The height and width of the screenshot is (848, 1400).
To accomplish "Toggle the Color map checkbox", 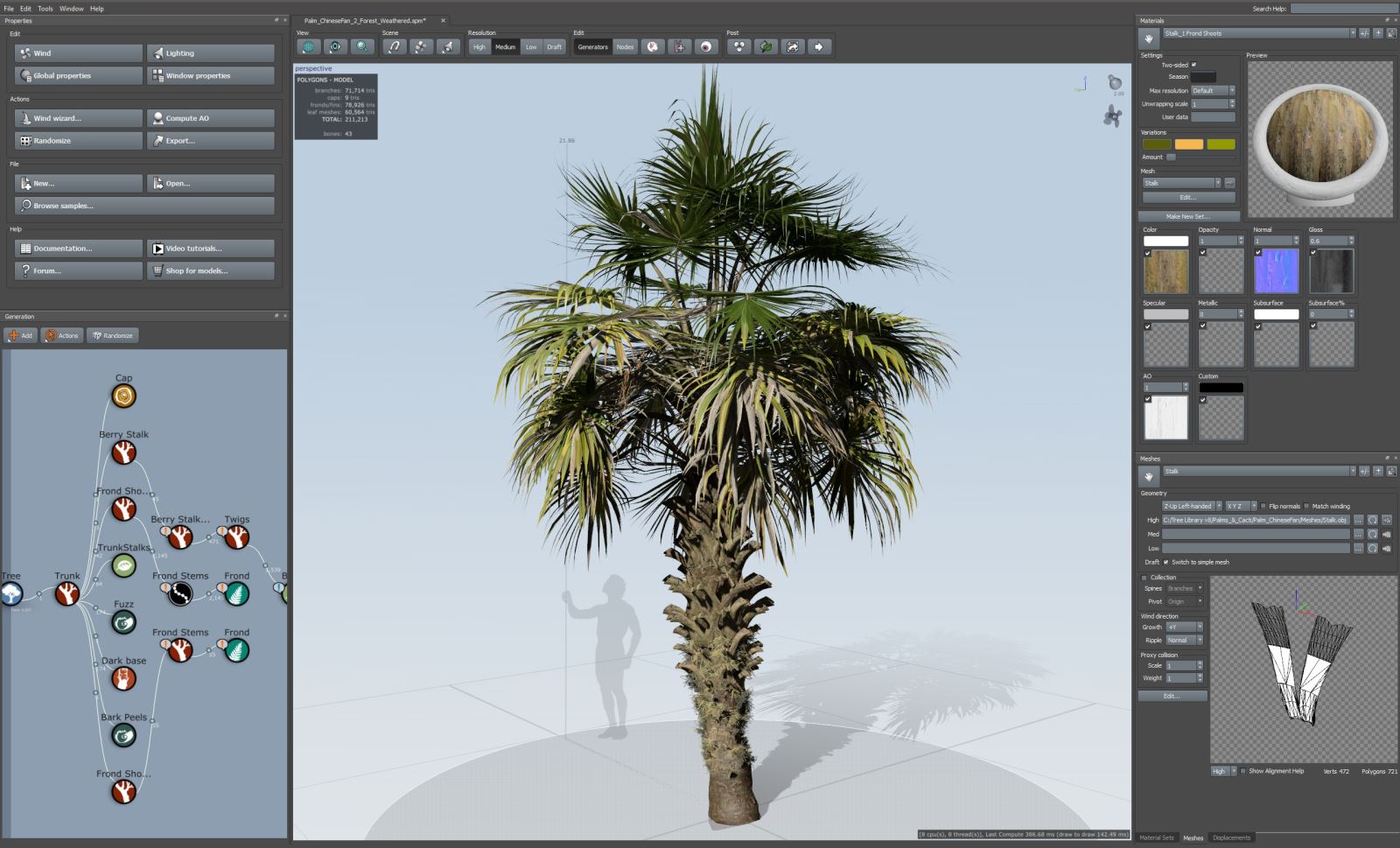I will coord(1148,253).
